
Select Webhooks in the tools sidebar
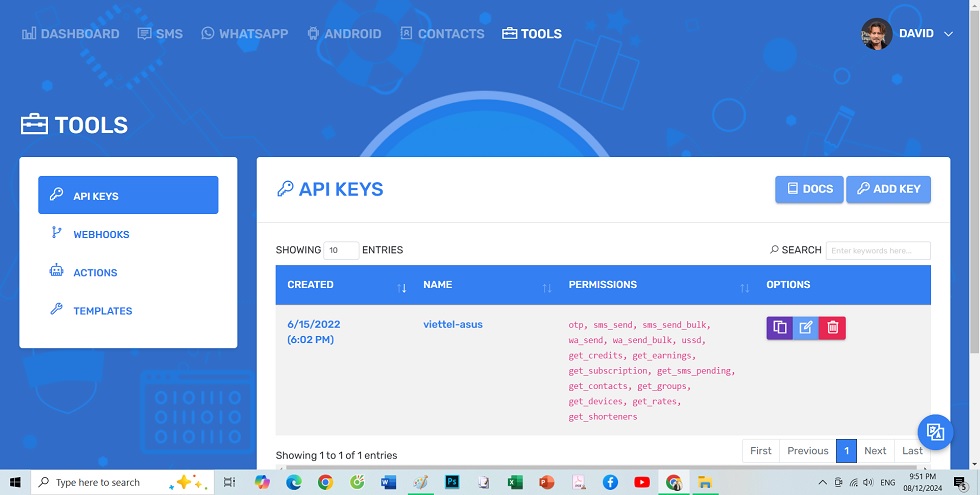tap(101, 234)
